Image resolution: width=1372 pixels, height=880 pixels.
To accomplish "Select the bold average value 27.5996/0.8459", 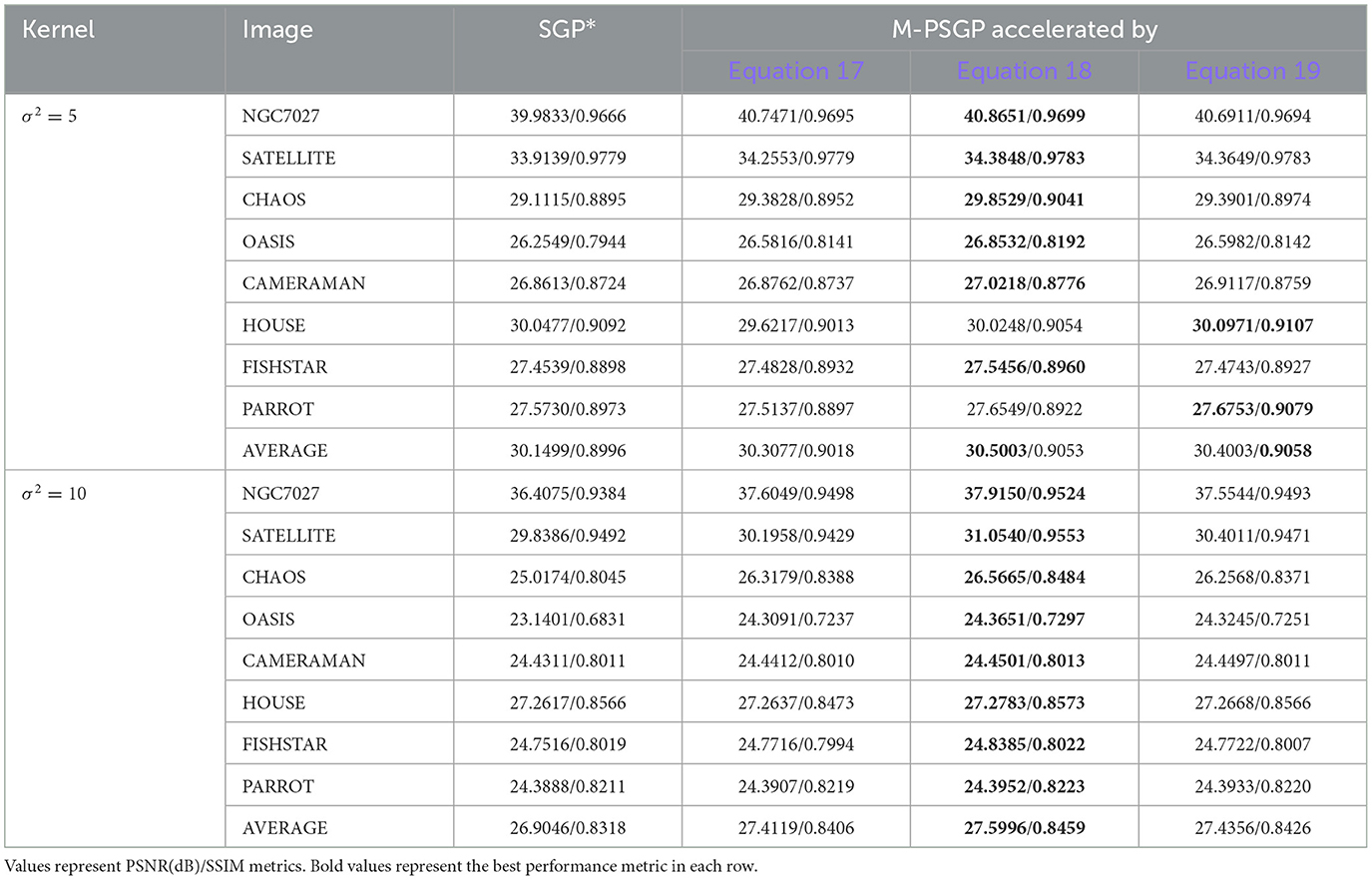I will (x=1024, y=828).
